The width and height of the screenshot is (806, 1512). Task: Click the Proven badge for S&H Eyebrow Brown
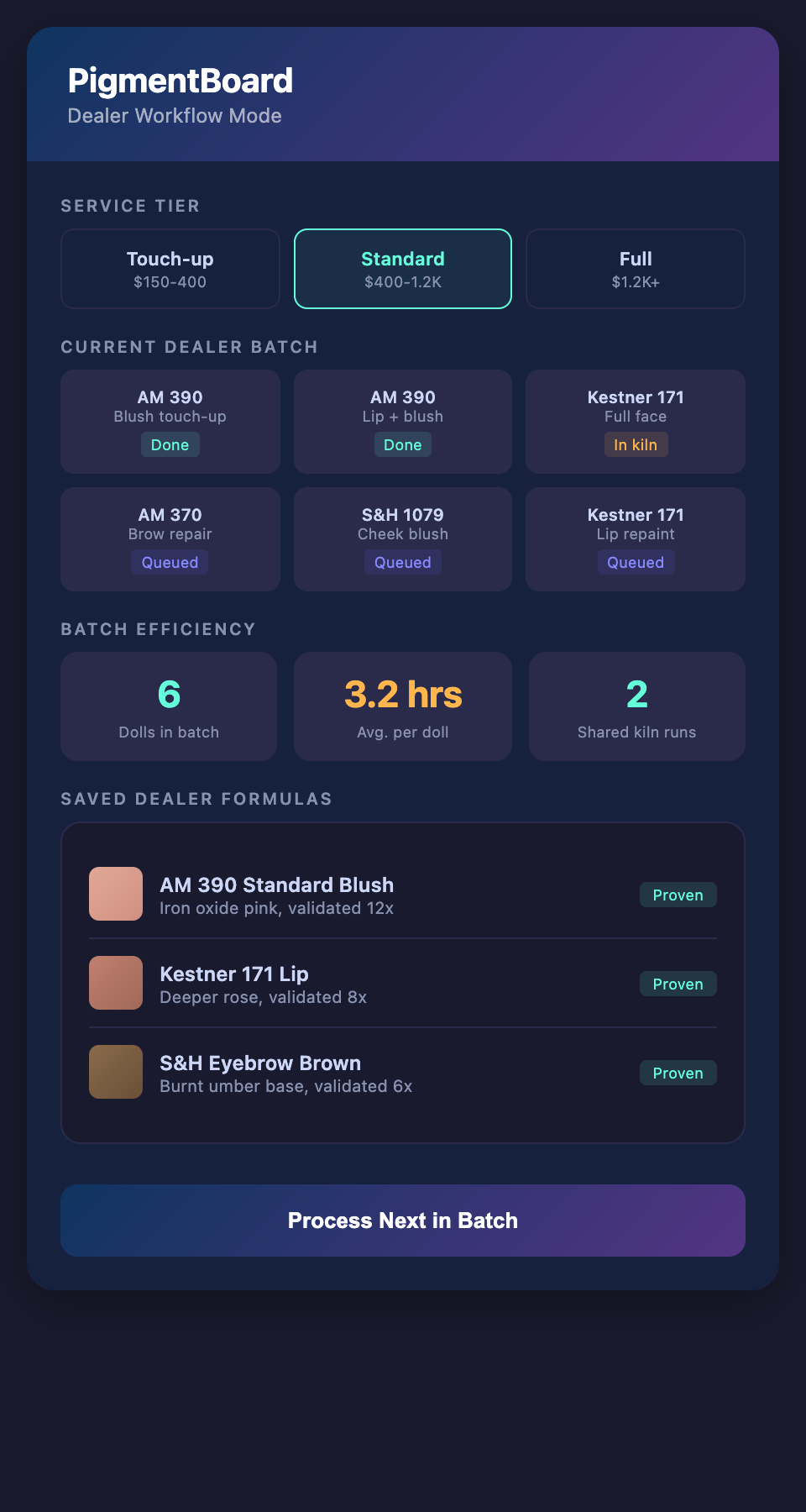[678, 1073]
